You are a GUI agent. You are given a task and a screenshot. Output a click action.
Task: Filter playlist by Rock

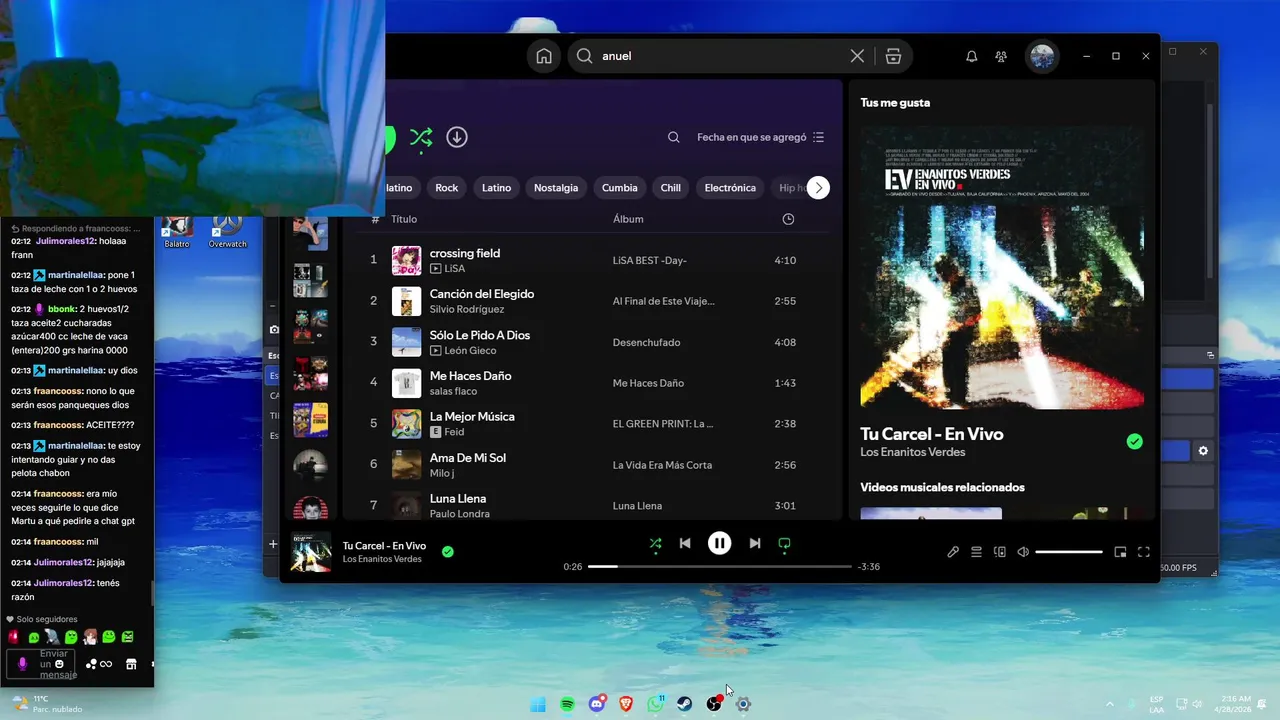(x=446, y=188)
